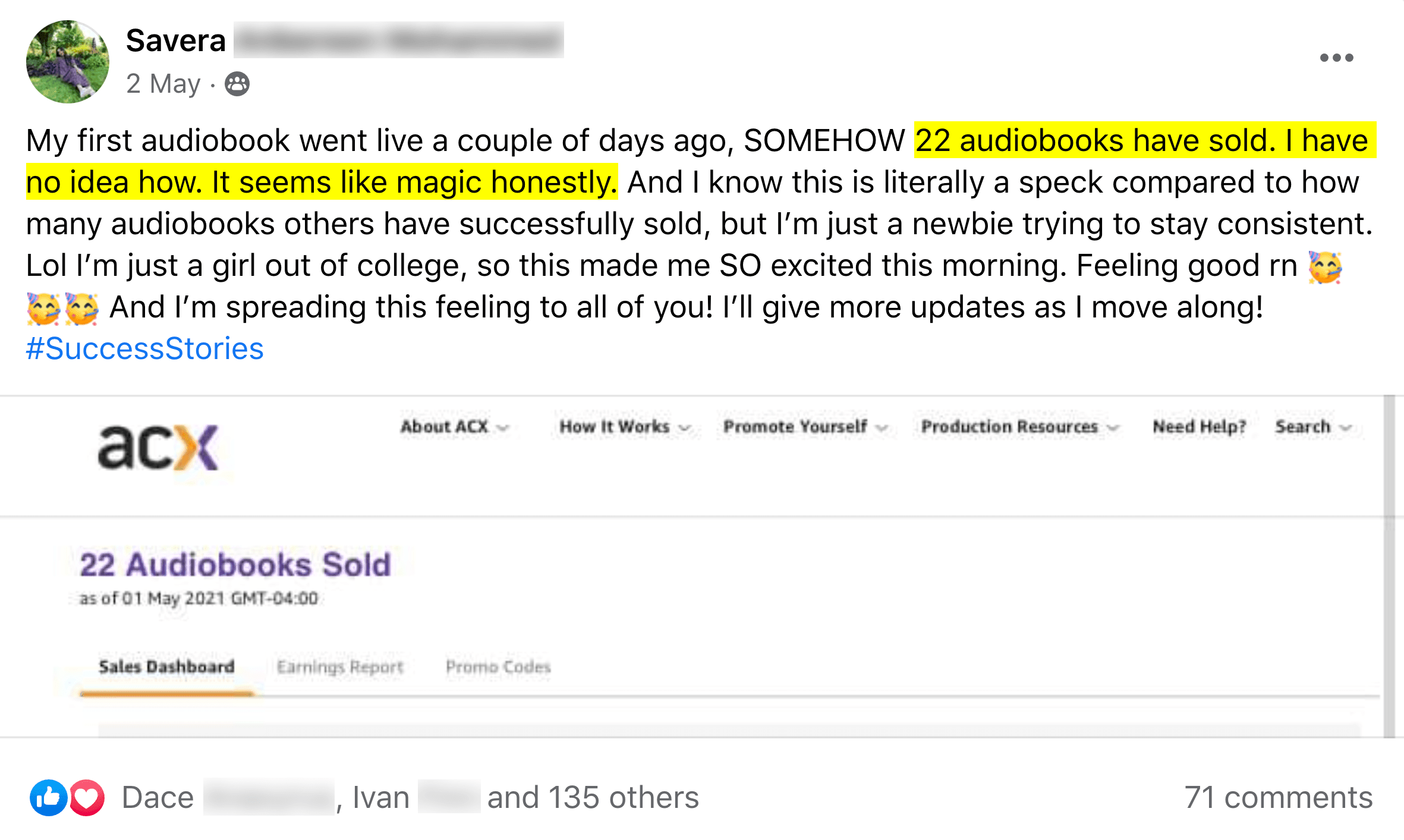Switch to the Earnings Report tab
Viewport: 1404px width, 840px height.
(340, 667)
